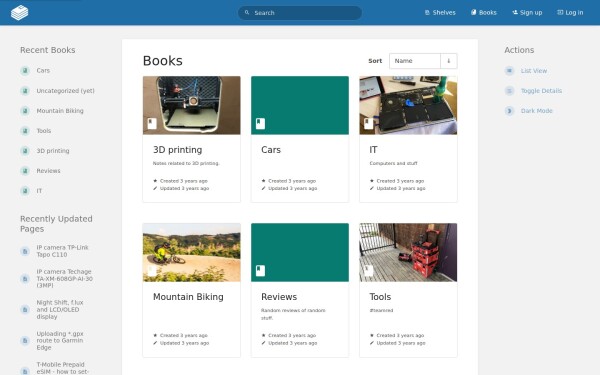Click the Tools book icon in Recent Books
The width and height of the screenshot is (600, 375).
[x=25, y=131]
